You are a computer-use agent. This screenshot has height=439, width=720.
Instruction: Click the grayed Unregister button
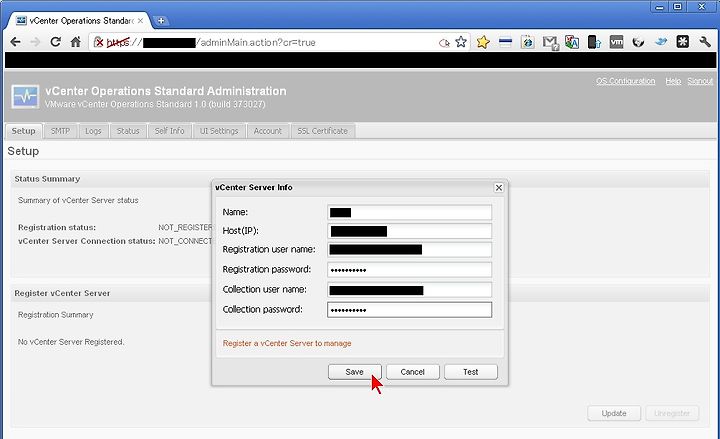pyautogui.click(x=672, y=413)
